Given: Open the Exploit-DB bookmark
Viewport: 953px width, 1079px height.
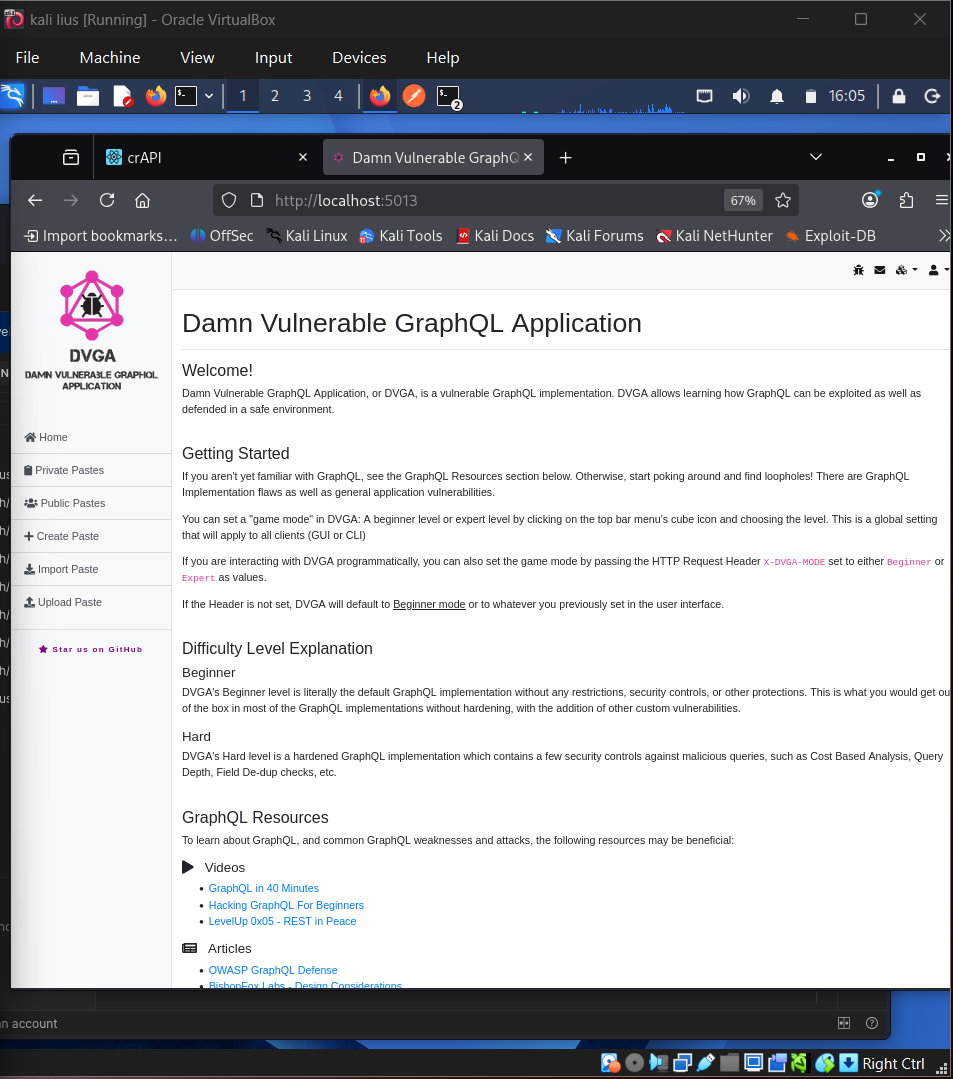Looking at the screenshot, I should 831,236.
